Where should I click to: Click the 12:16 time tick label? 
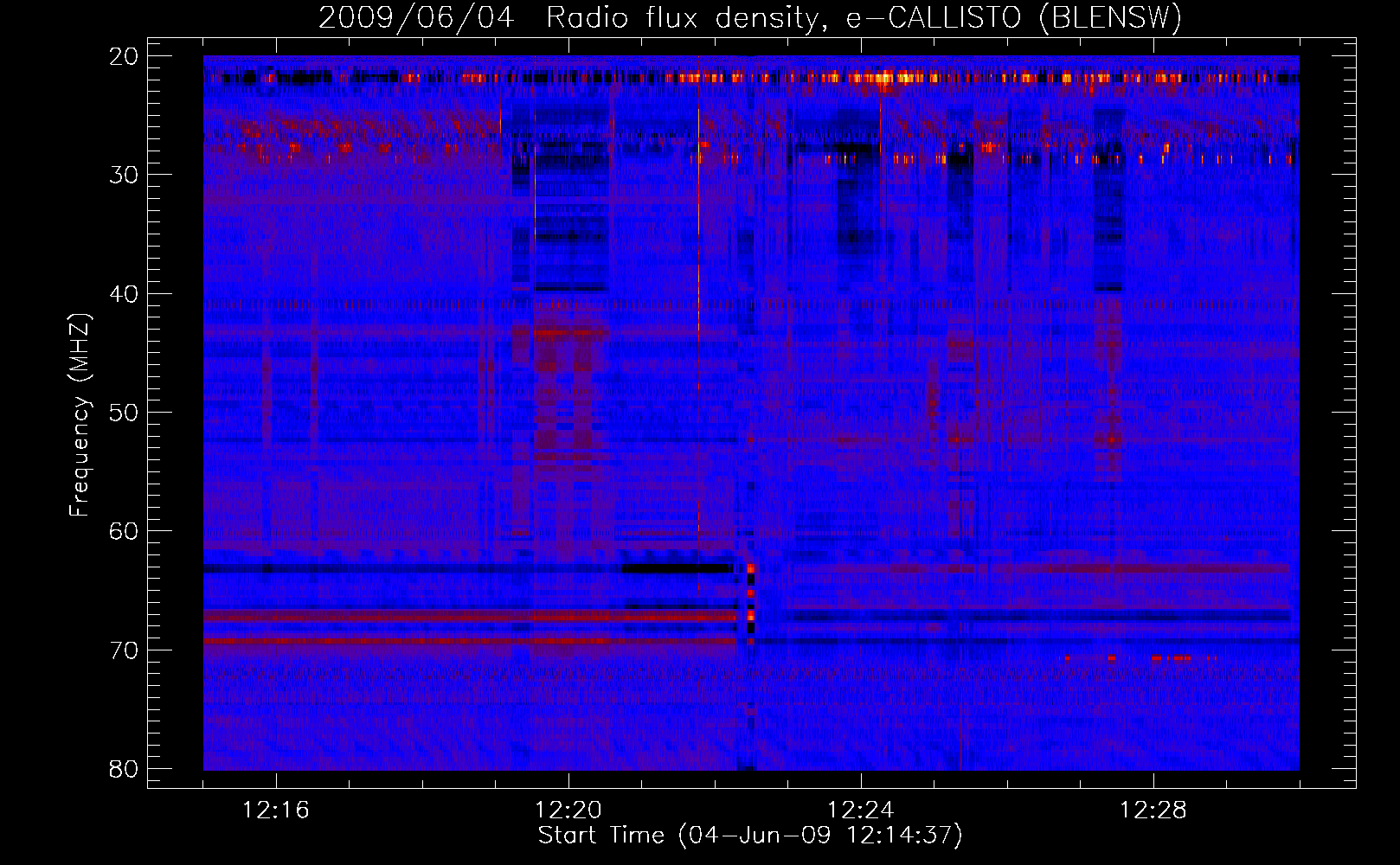pyautogui.click(x=276, y=811)
